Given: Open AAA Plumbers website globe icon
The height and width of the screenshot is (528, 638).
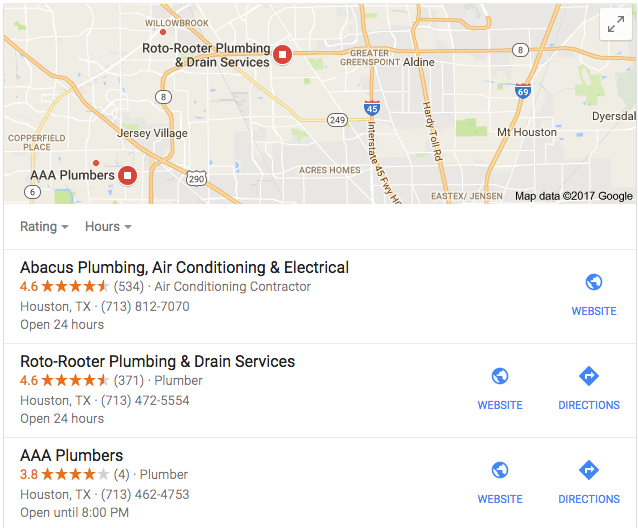Looking at the screenshot, I should [500, 470].
